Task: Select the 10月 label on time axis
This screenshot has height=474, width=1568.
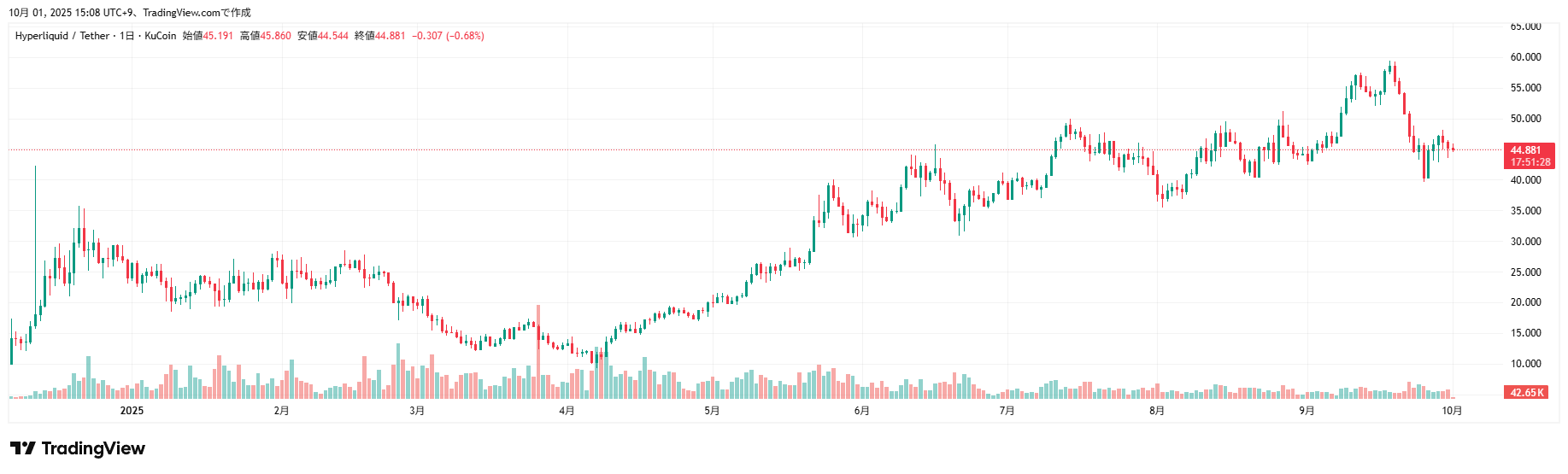Action: pos(1452,411)
